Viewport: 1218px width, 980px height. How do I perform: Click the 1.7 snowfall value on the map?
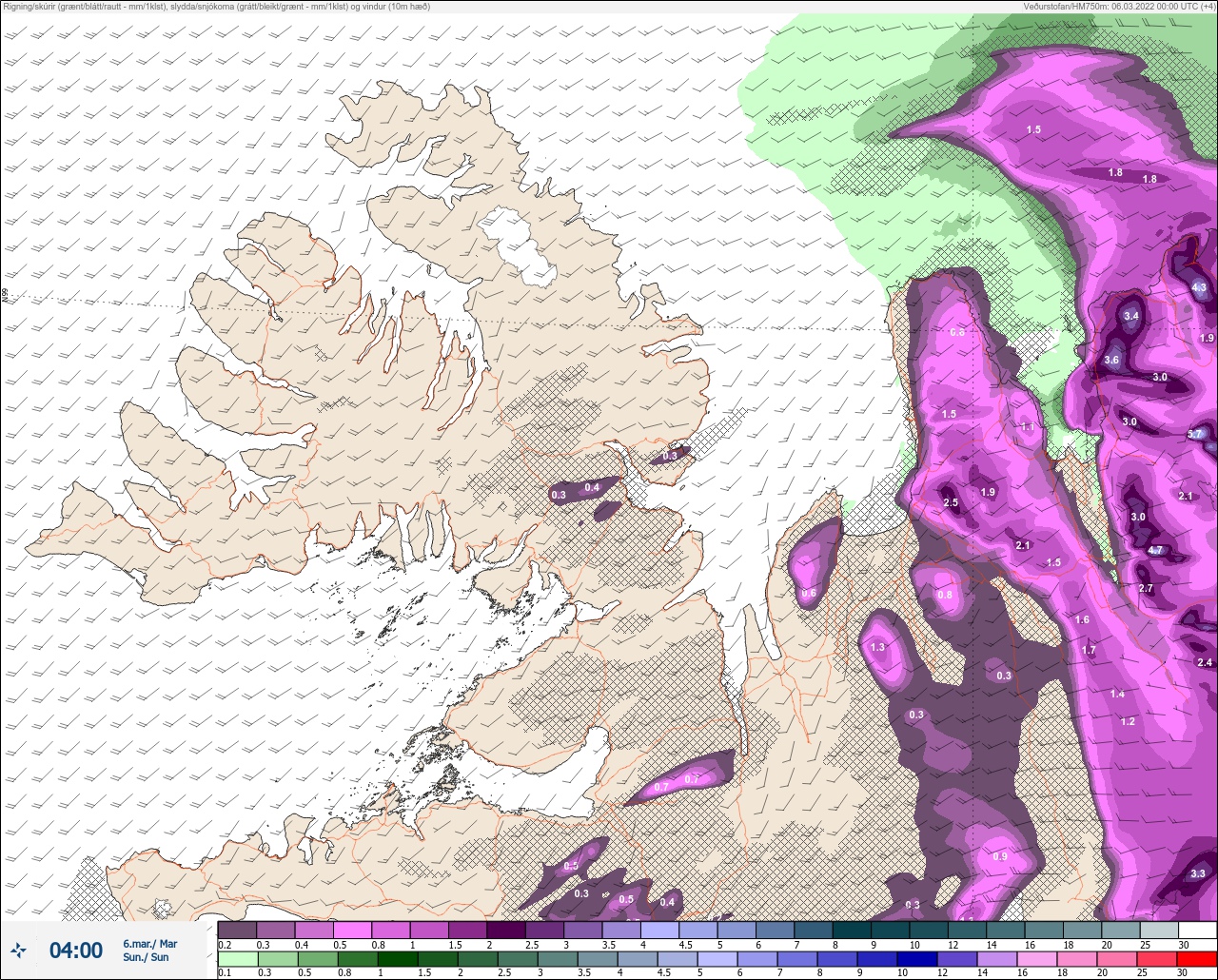1089,650
